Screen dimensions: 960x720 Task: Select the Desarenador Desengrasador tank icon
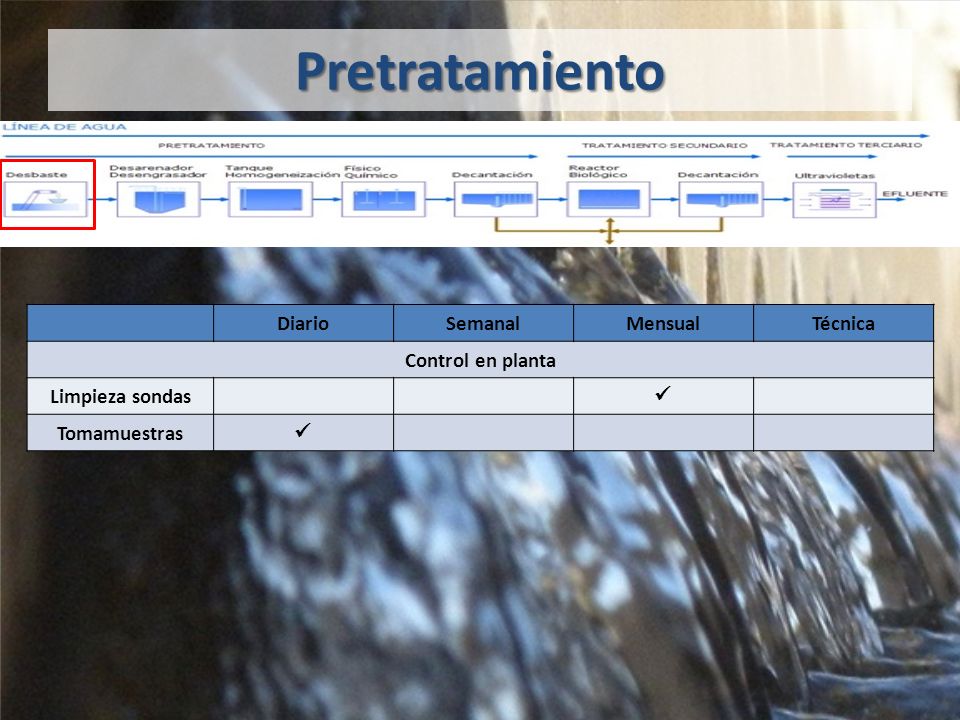tap(159, 199)
